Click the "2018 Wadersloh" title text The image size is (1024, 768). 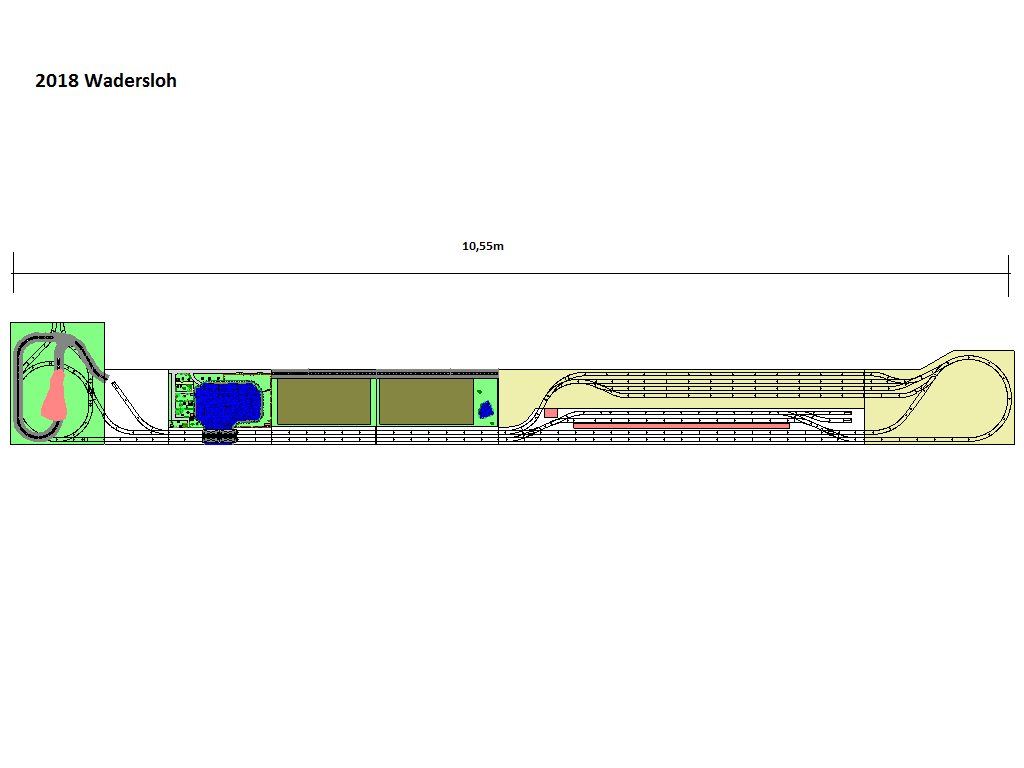tap(105, 81)
